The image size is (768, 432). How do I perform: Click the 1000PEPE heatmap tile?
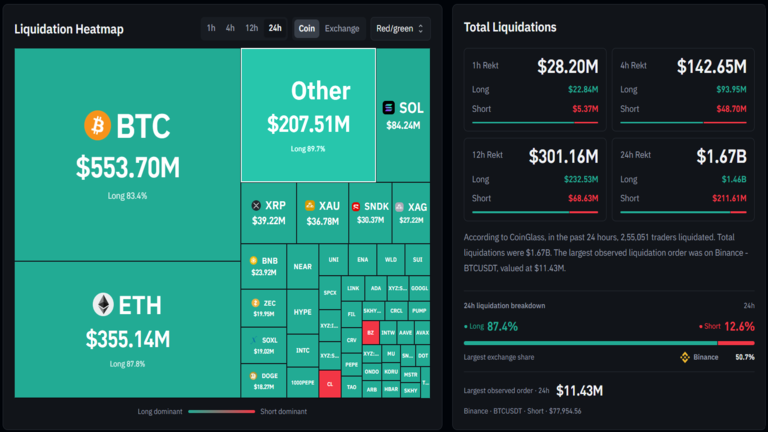coord(302,383)
